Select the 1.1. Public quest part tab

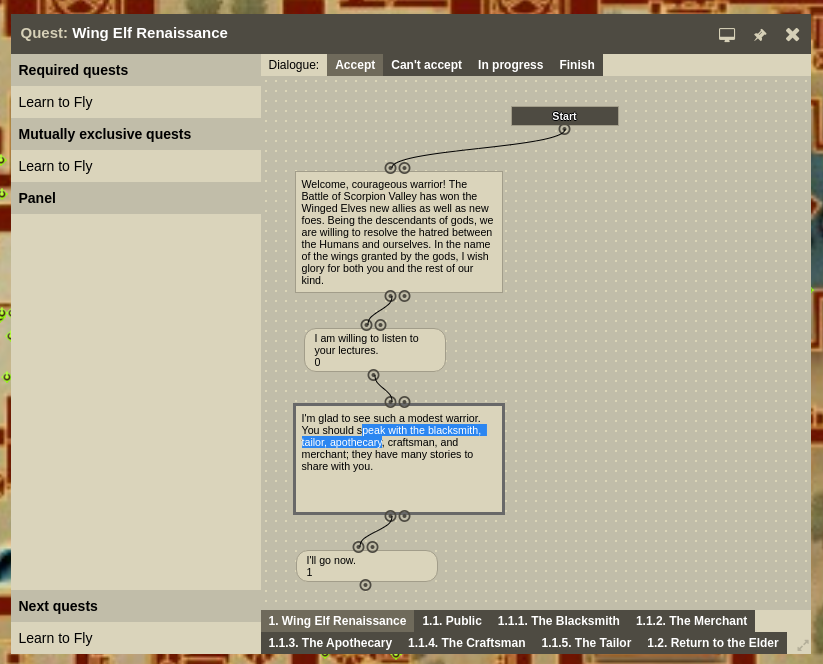click(451, 621)
